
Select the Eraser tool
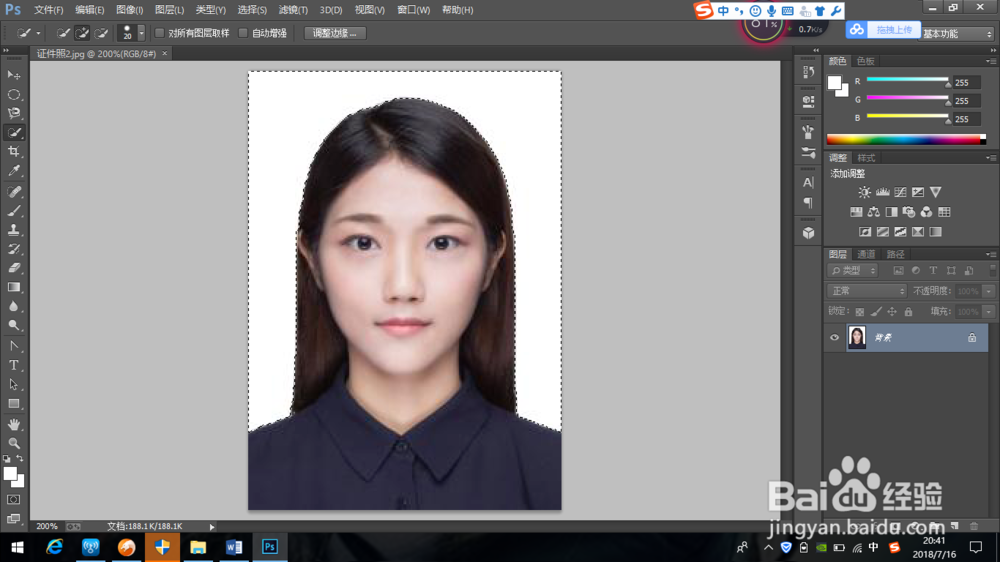point(13,268)
